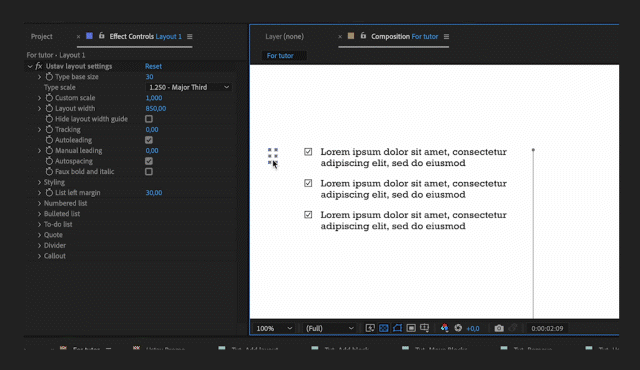640x370 pixels.
Task: Expand the Manual leading property
Action: [x=39, y=151]
